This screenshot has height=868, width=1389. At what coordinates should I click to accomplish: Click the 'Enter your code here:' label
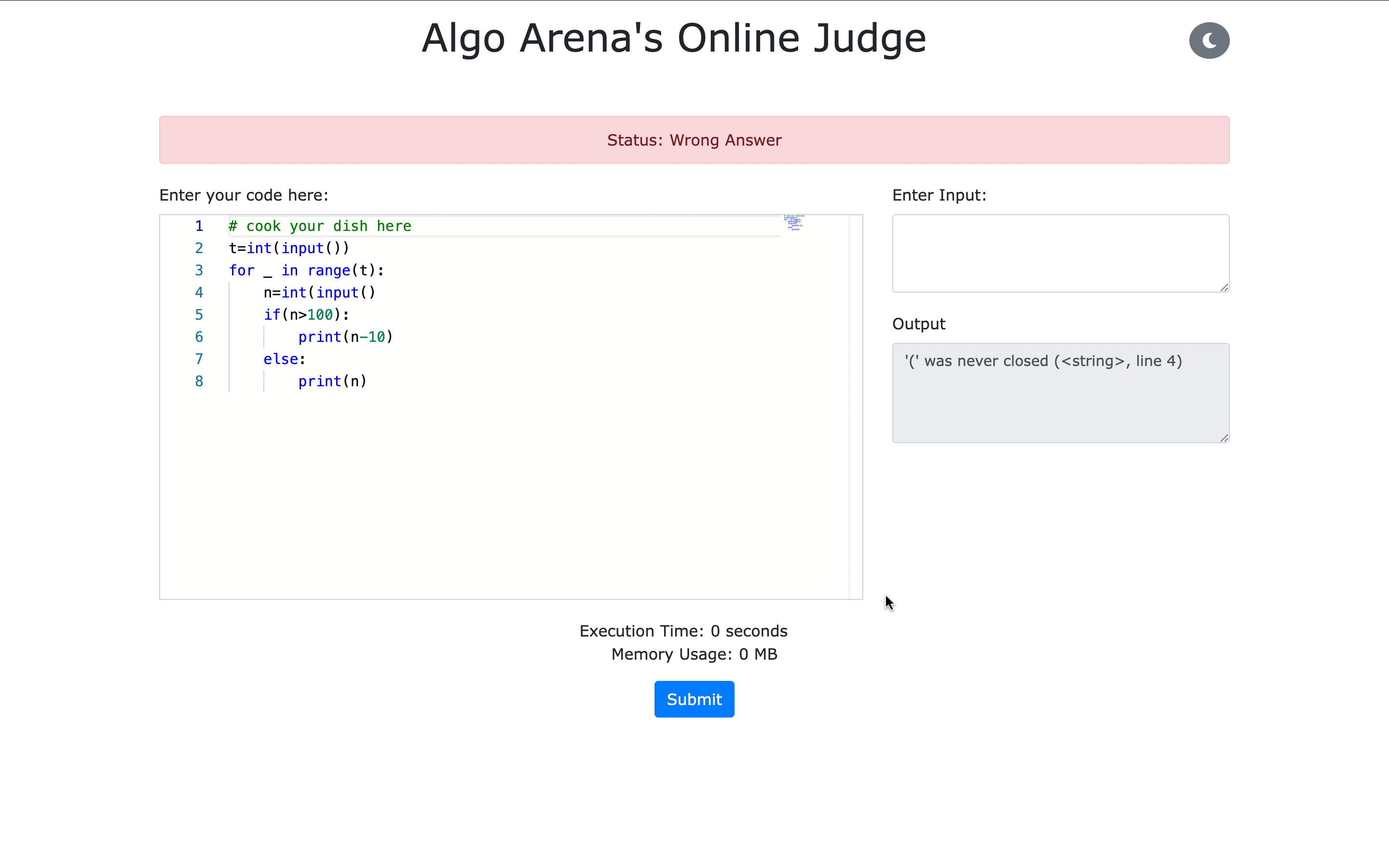[x=244, y=195]
